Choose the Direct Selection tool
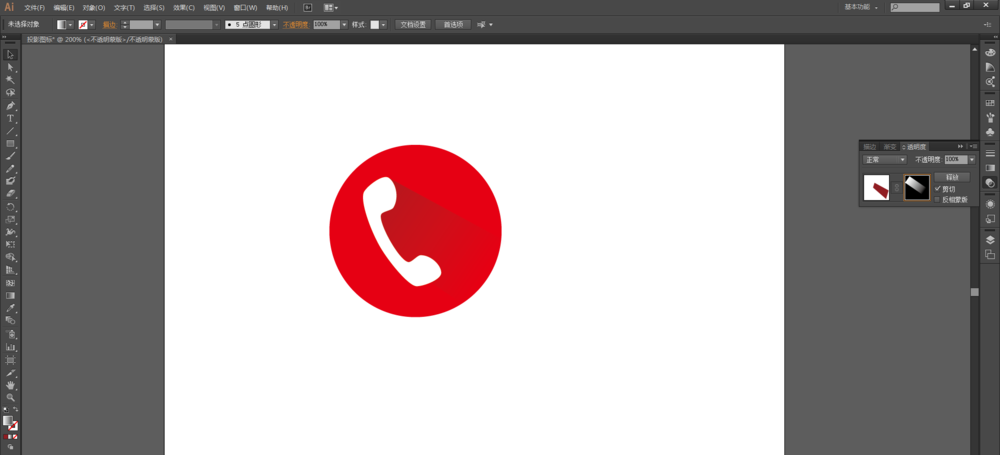 [x=10, y=67]
